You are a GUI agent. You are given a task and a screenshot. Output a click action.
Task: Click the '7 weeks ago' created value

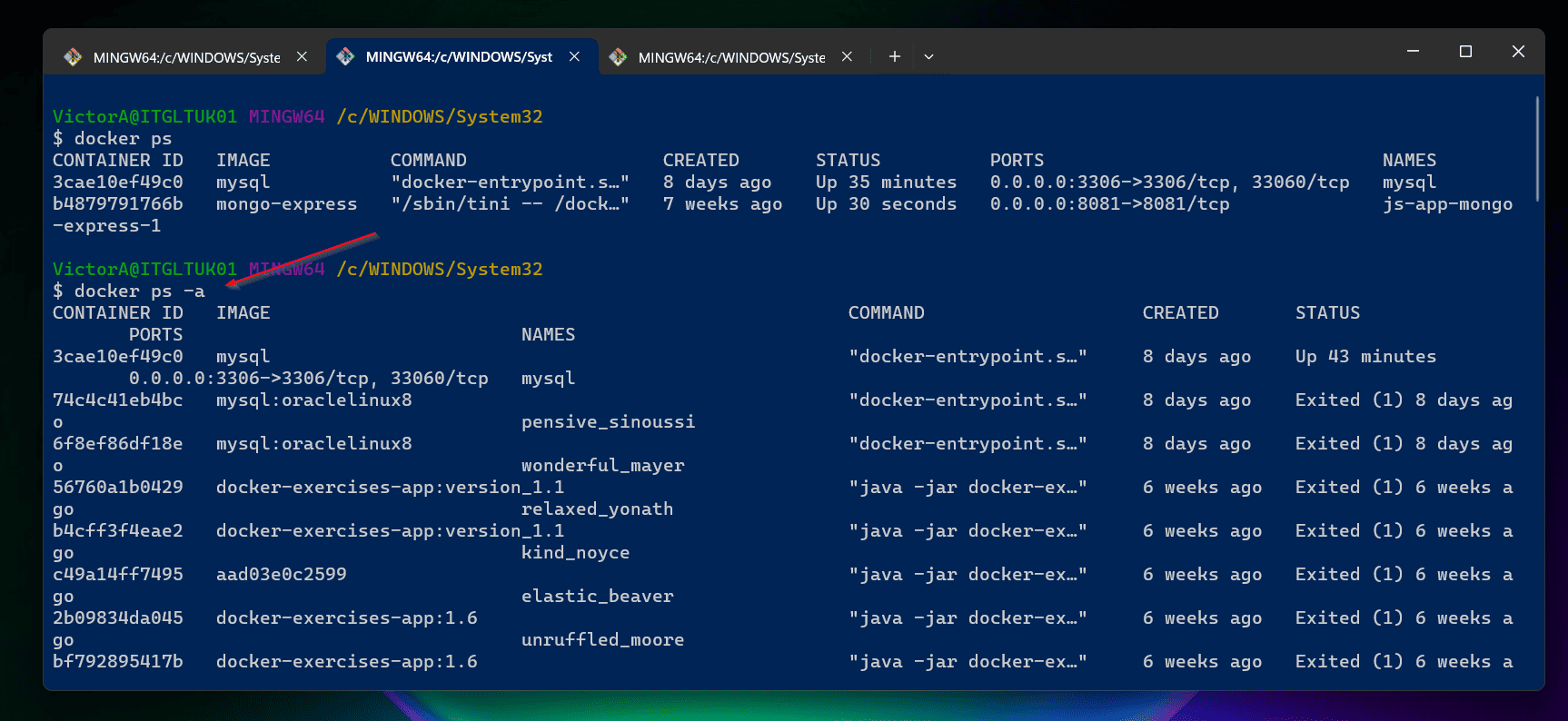tap(723, 204)
